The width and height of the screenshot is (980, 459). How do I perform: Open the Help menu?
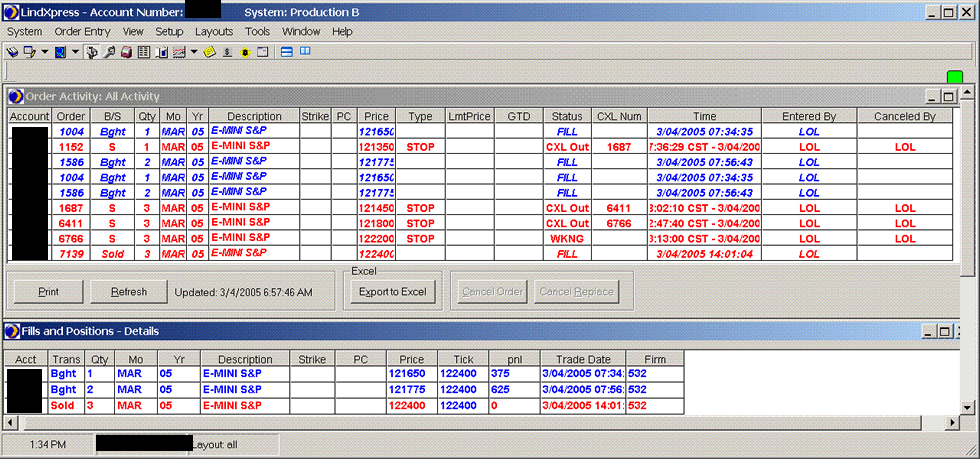[x=342, y=31]
